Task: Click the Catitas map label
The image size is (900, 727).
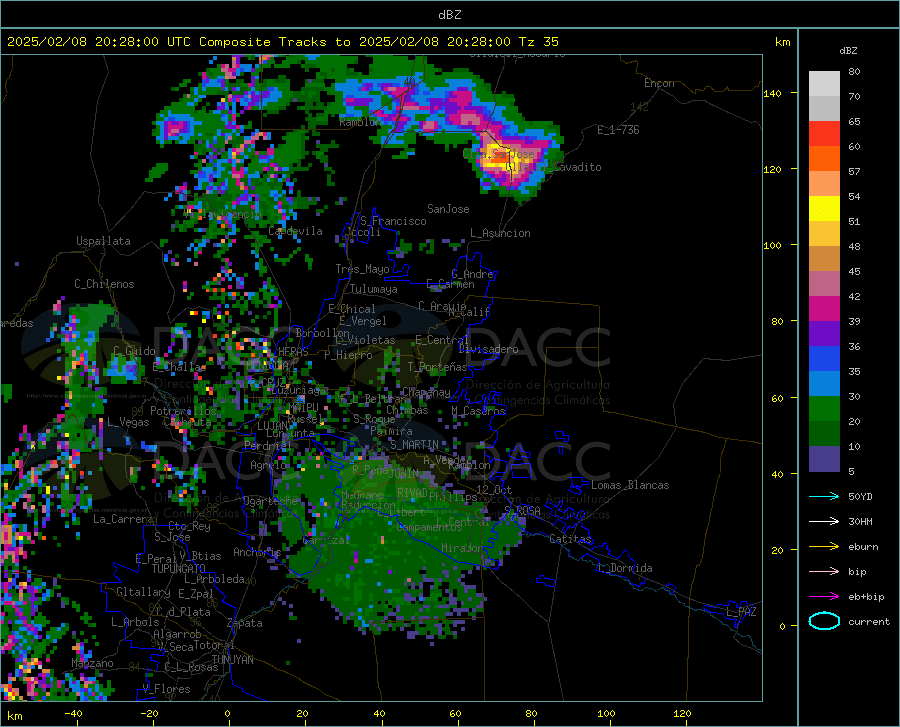Action: click(571, 539)
